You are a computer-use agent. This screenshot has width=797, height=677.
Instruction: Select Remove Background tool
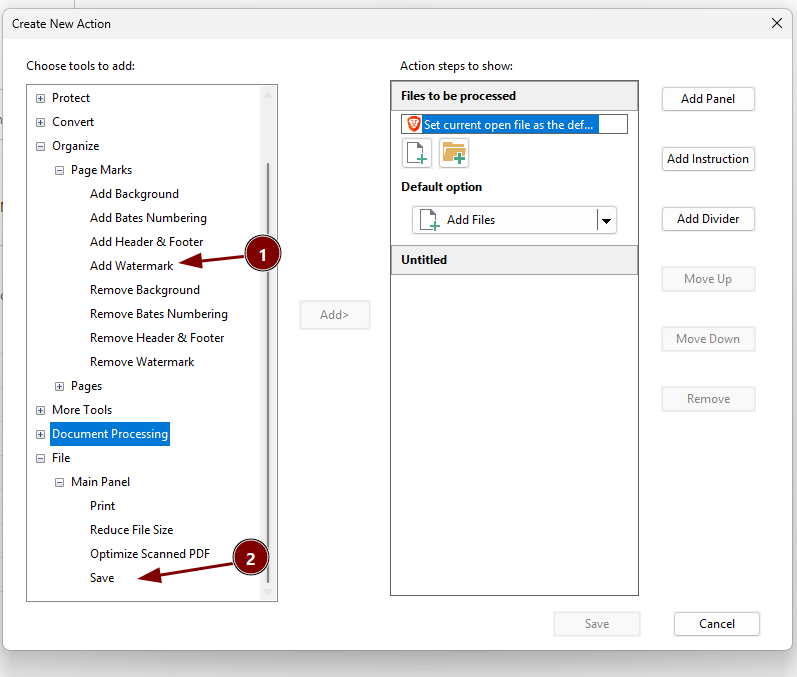click(x=145, y=290)
